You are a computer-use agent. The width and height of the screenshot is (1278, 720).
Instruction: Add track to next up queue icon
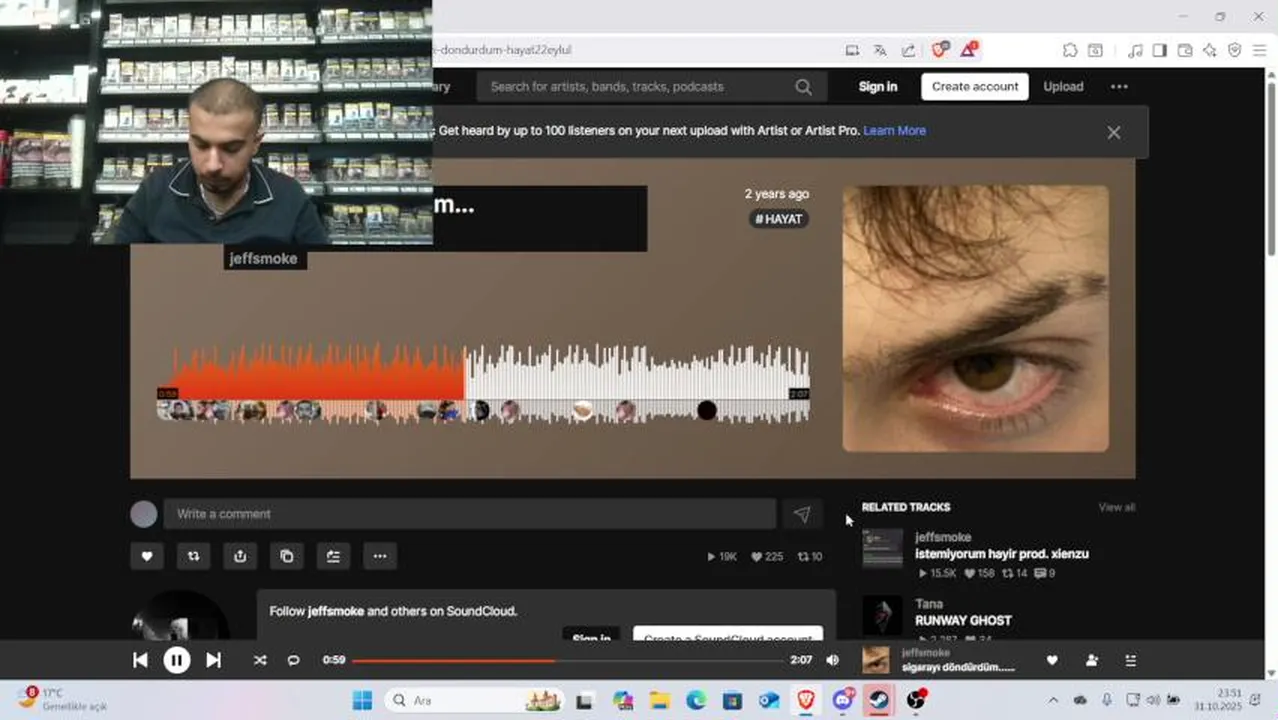coord(333,556)
